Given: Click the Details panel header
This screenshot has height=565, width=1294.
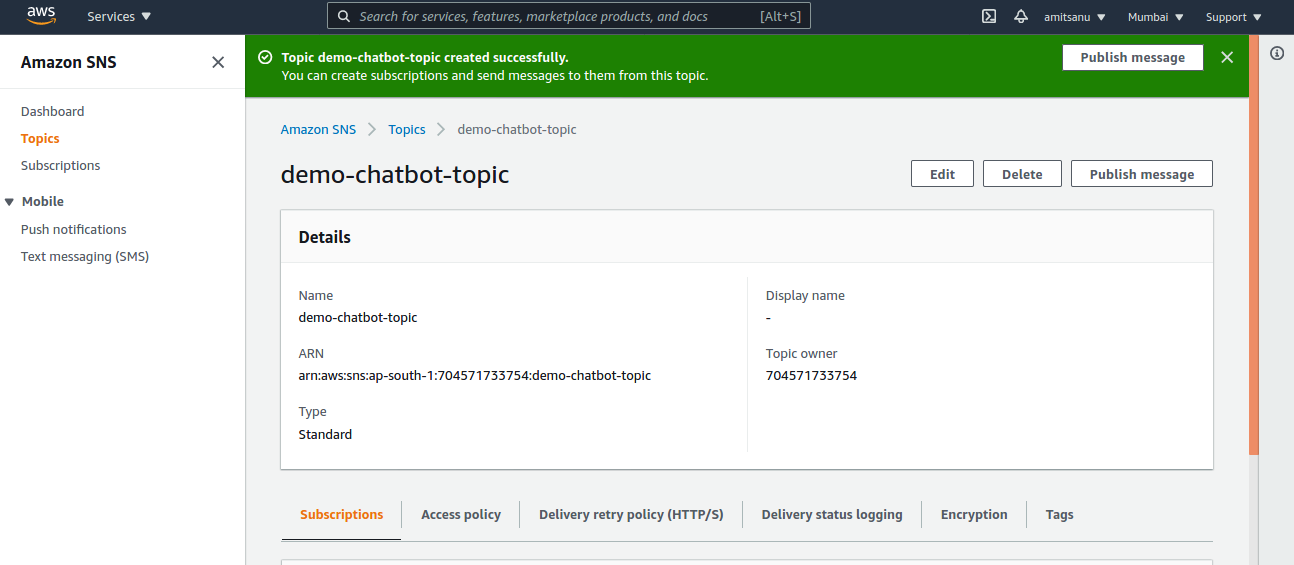Looking at the screenshot, I should click(747, 237).
